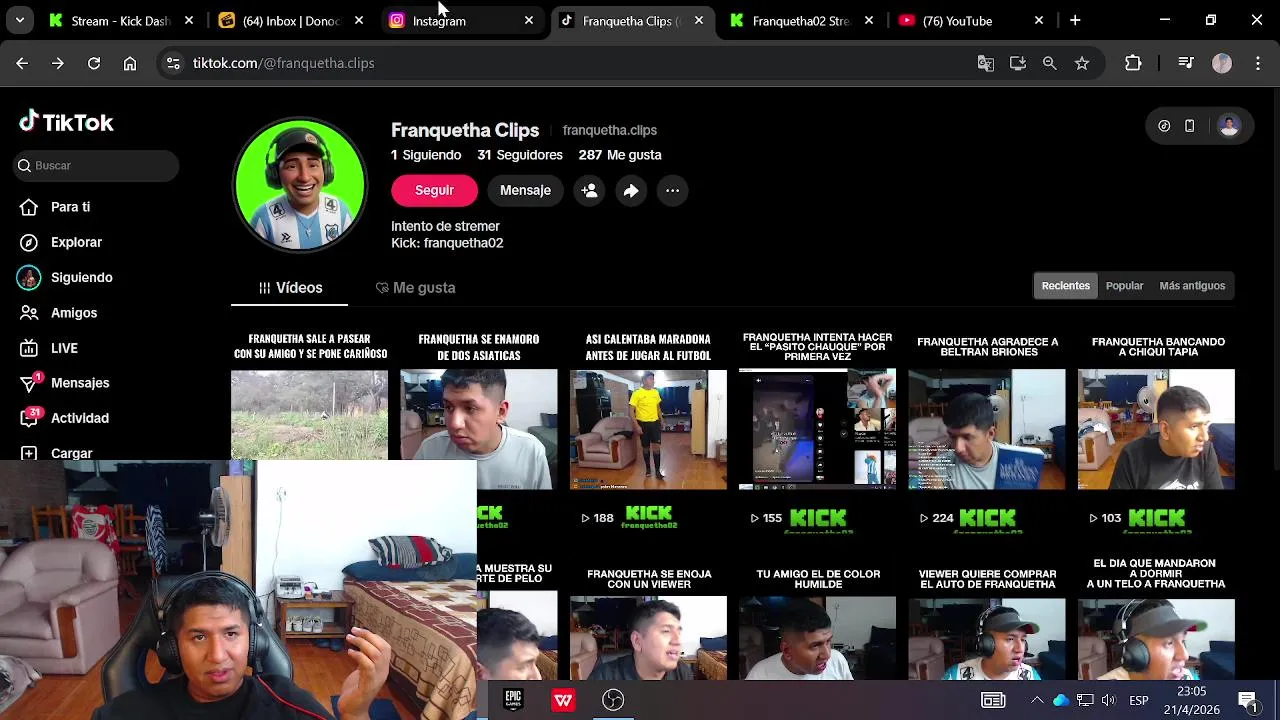The image size is (1280, 720).
Task: View the 31 Seguidores list
Action: [520, 155]
